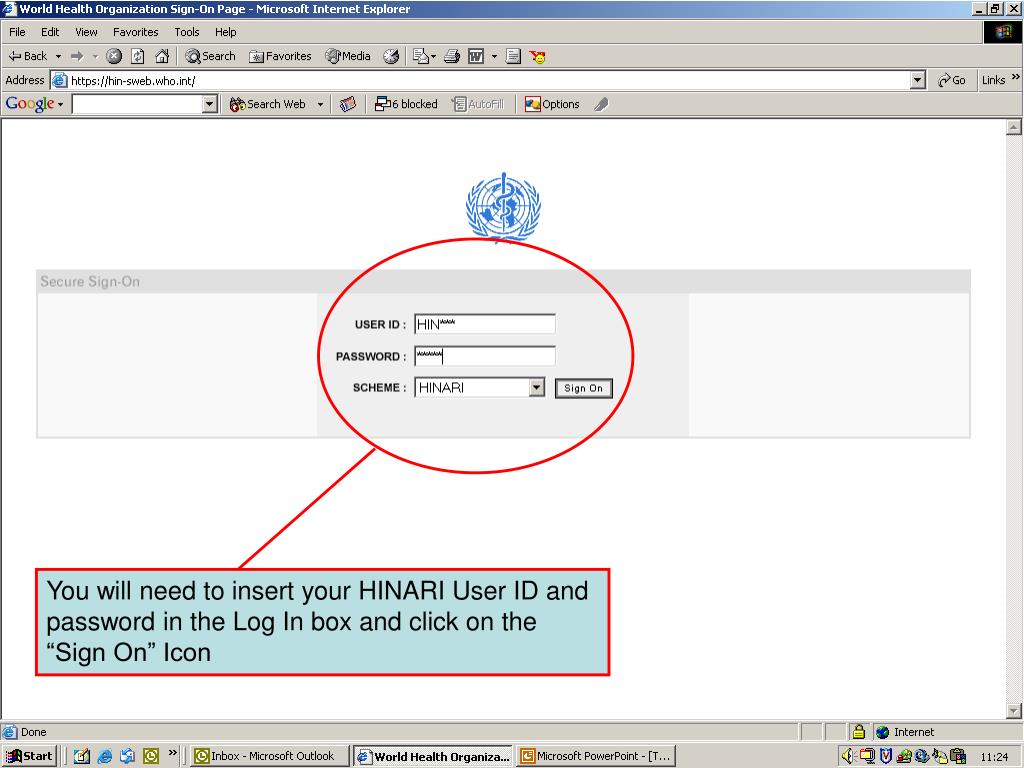Edit the page with Microsoft Word icon
The width and height of the screenshot is (1024, 768).
(476, 56)
